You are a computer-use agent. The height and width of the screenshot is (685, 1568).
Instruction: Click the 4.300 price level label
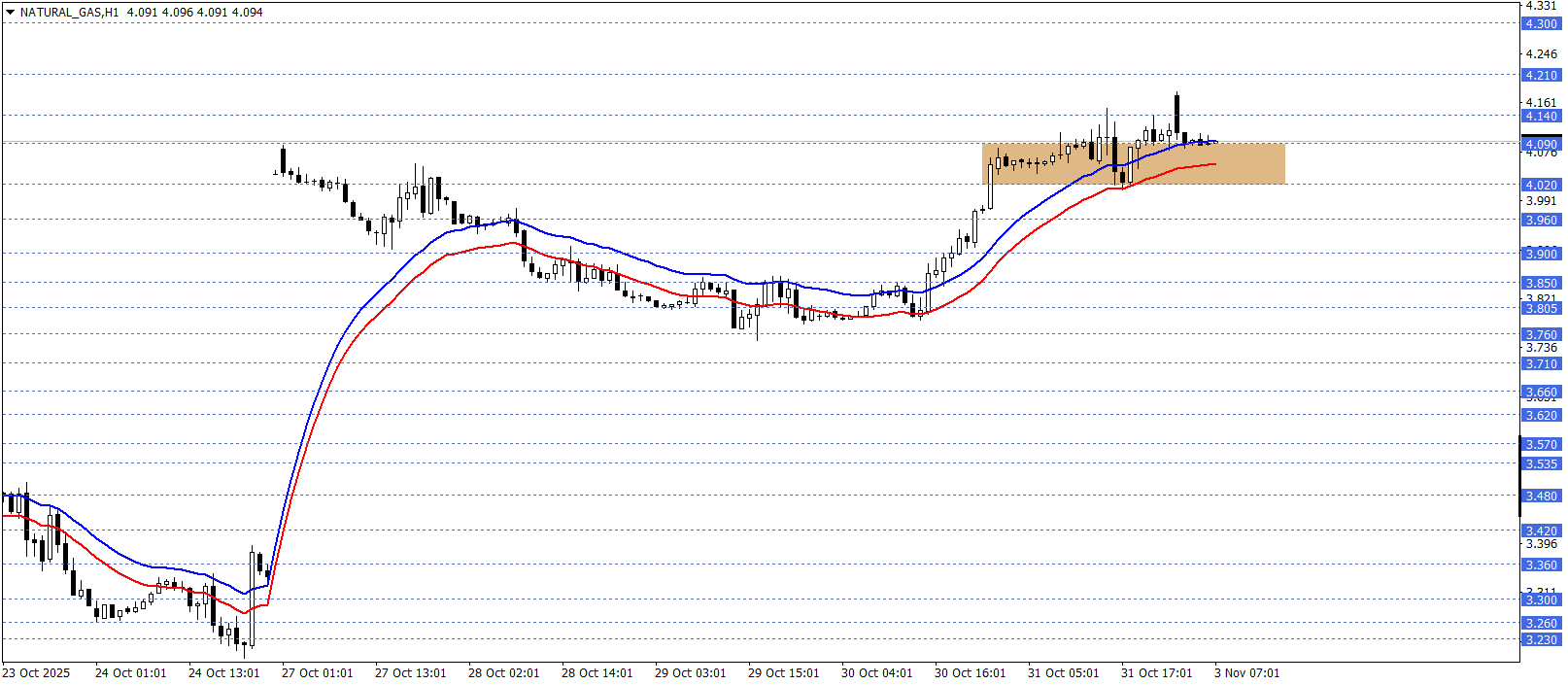pos(1541,24)
